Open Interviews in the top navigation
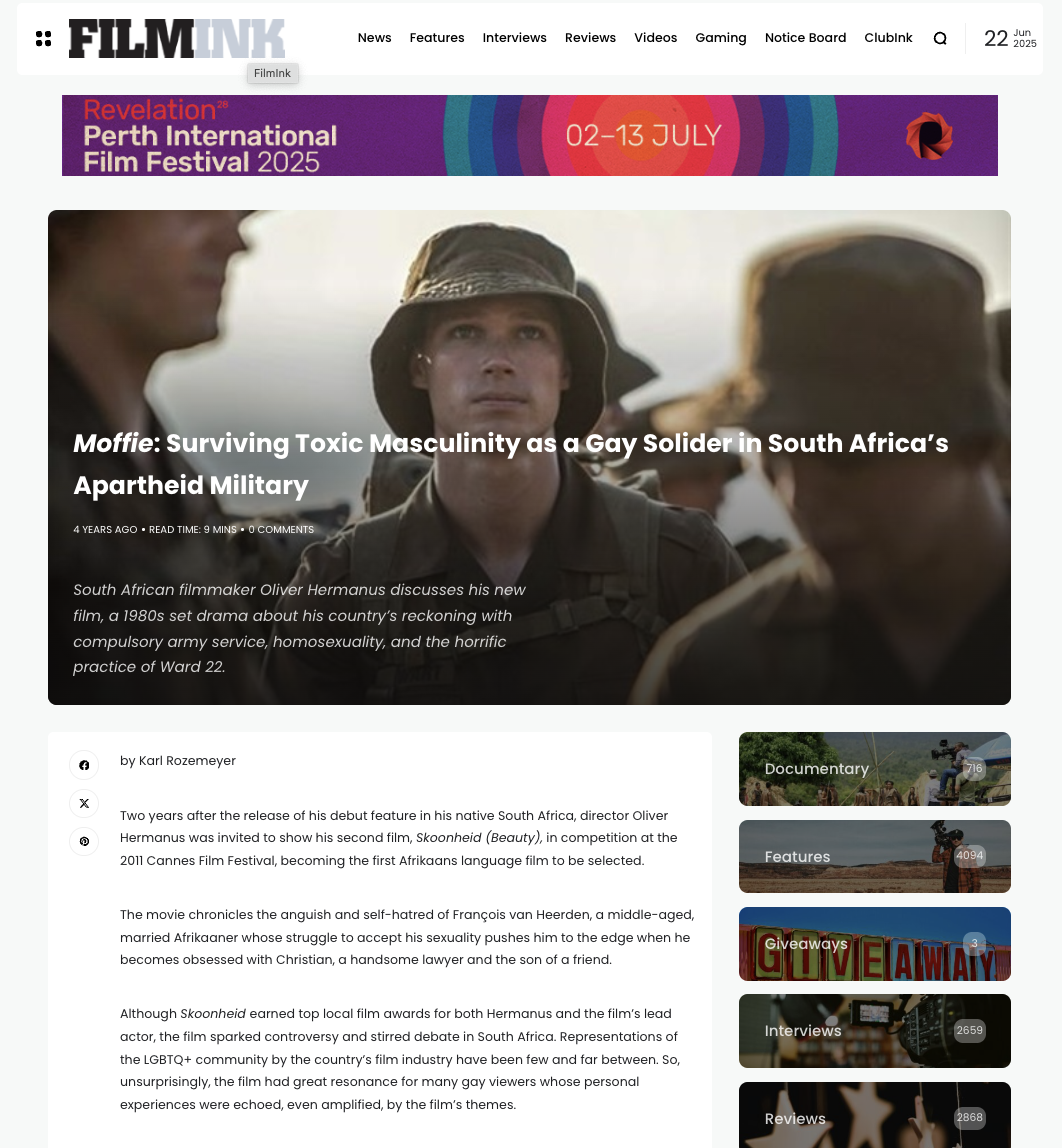Viewport: 1062px width, 1148px height. point(515,37)
